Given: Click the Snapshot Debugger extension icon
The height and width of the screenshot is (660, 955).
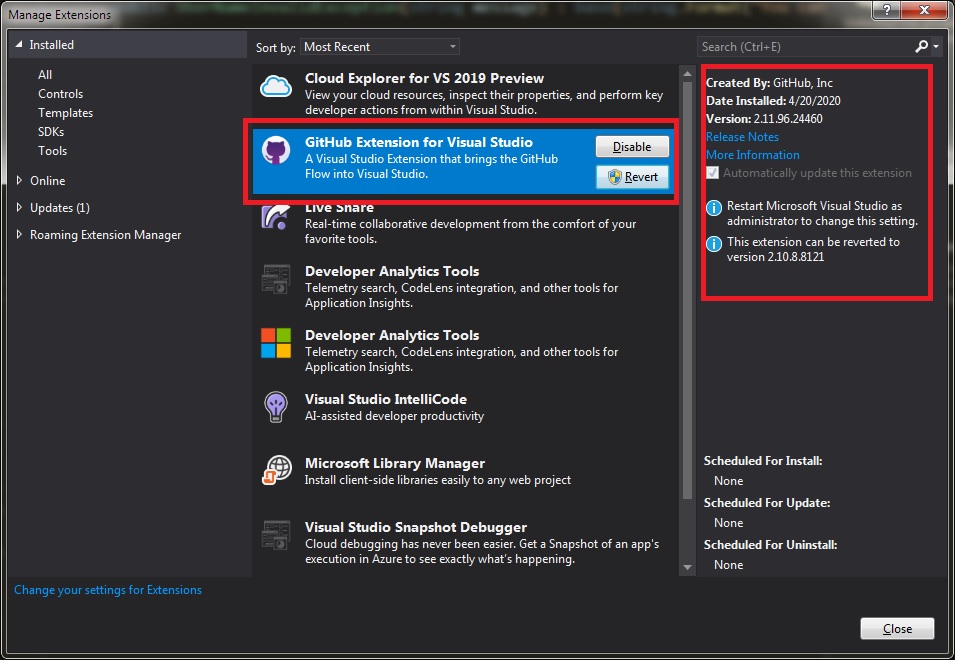Looking at the screenshot, I should click(276, 535).
